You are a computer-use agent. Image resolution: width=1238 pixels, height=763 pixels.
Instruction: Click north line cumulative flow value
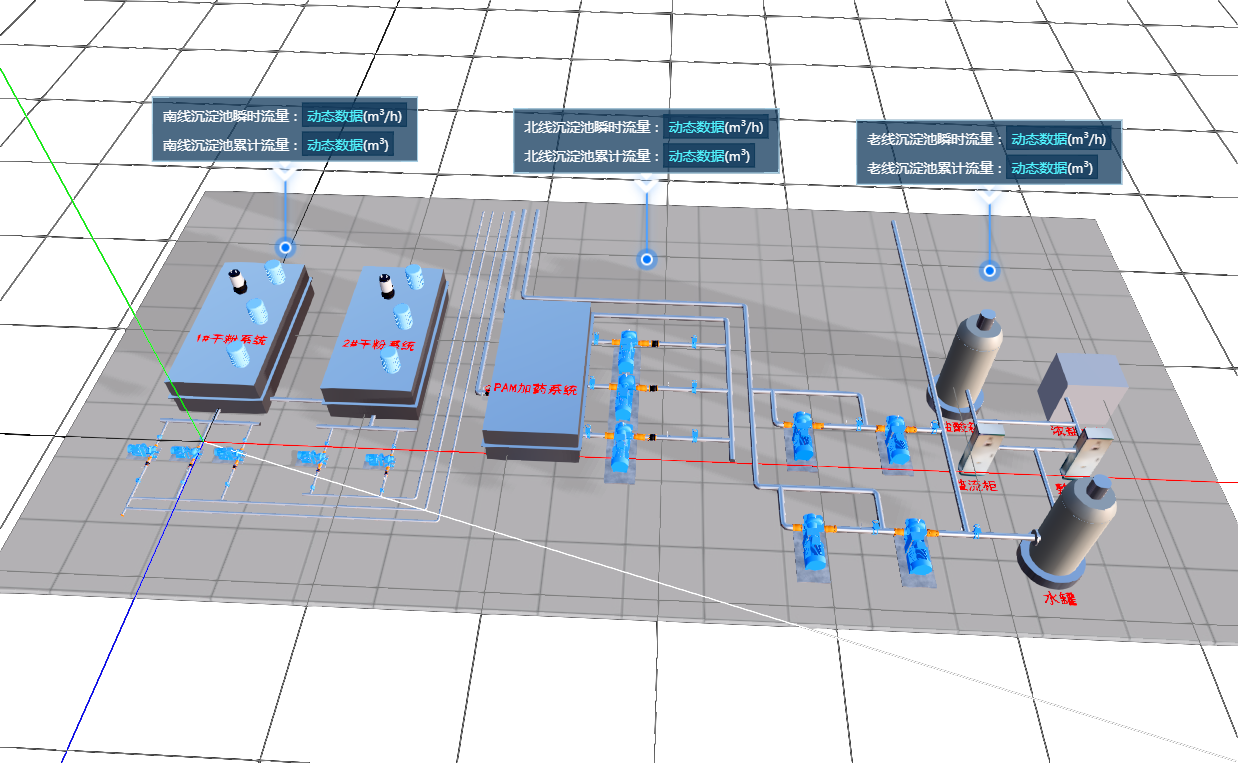[709, 156]
